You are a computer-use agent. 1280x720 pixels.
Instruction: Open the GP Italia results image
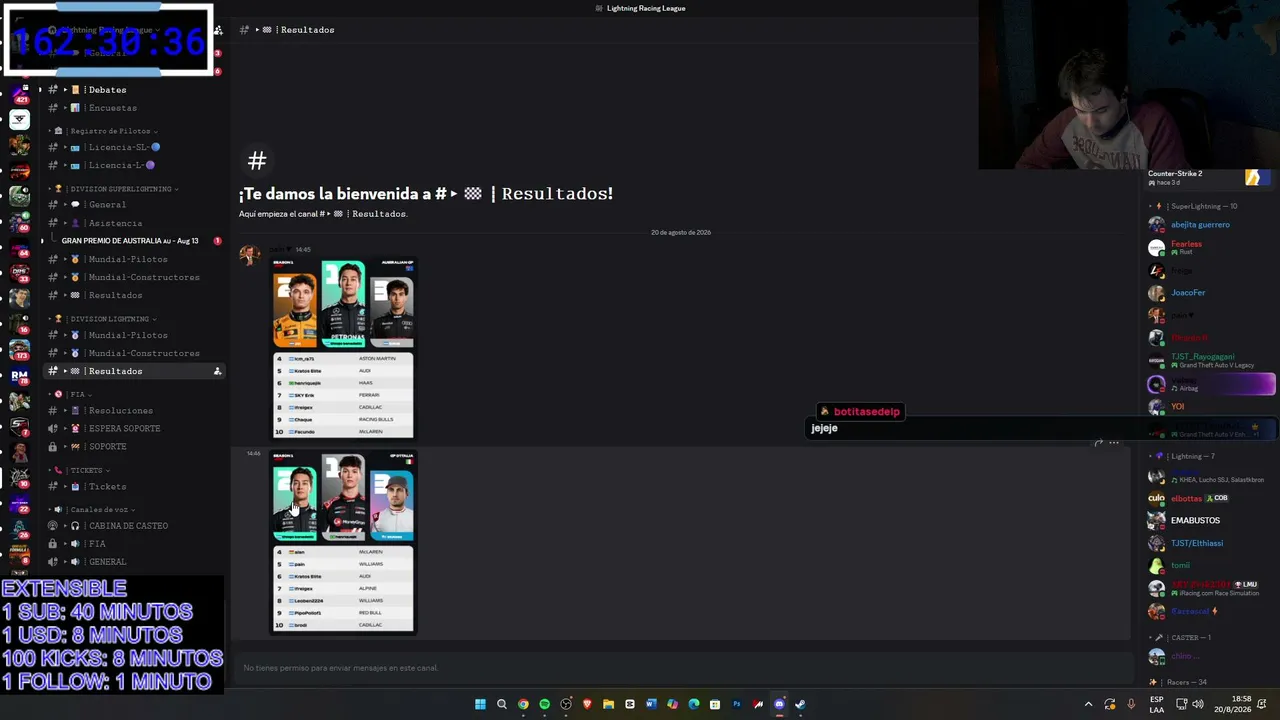[x=343, y=542]
